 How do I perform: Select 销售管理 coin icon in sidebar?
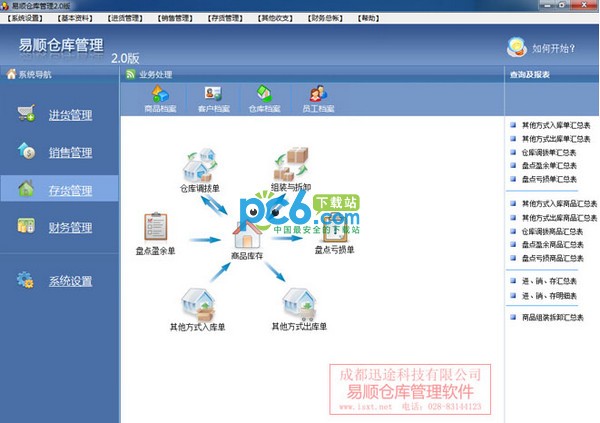[x=26, y=151]
